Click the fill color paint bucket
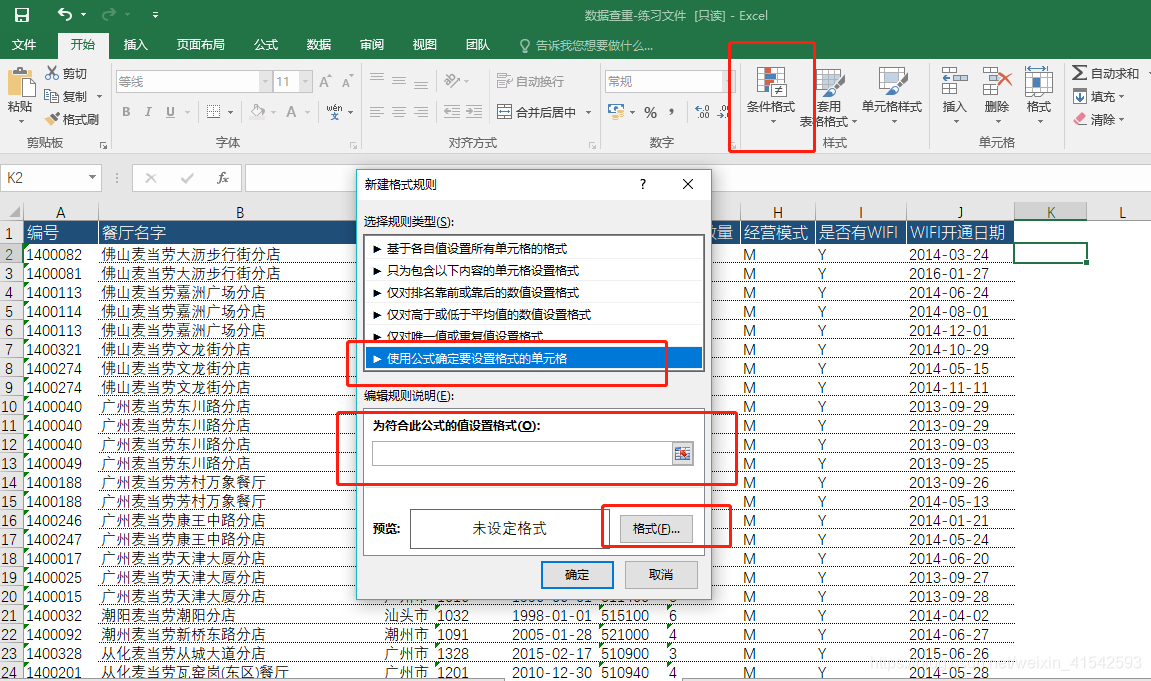This screenshot has width=1151, height=681. coord(258,112)
